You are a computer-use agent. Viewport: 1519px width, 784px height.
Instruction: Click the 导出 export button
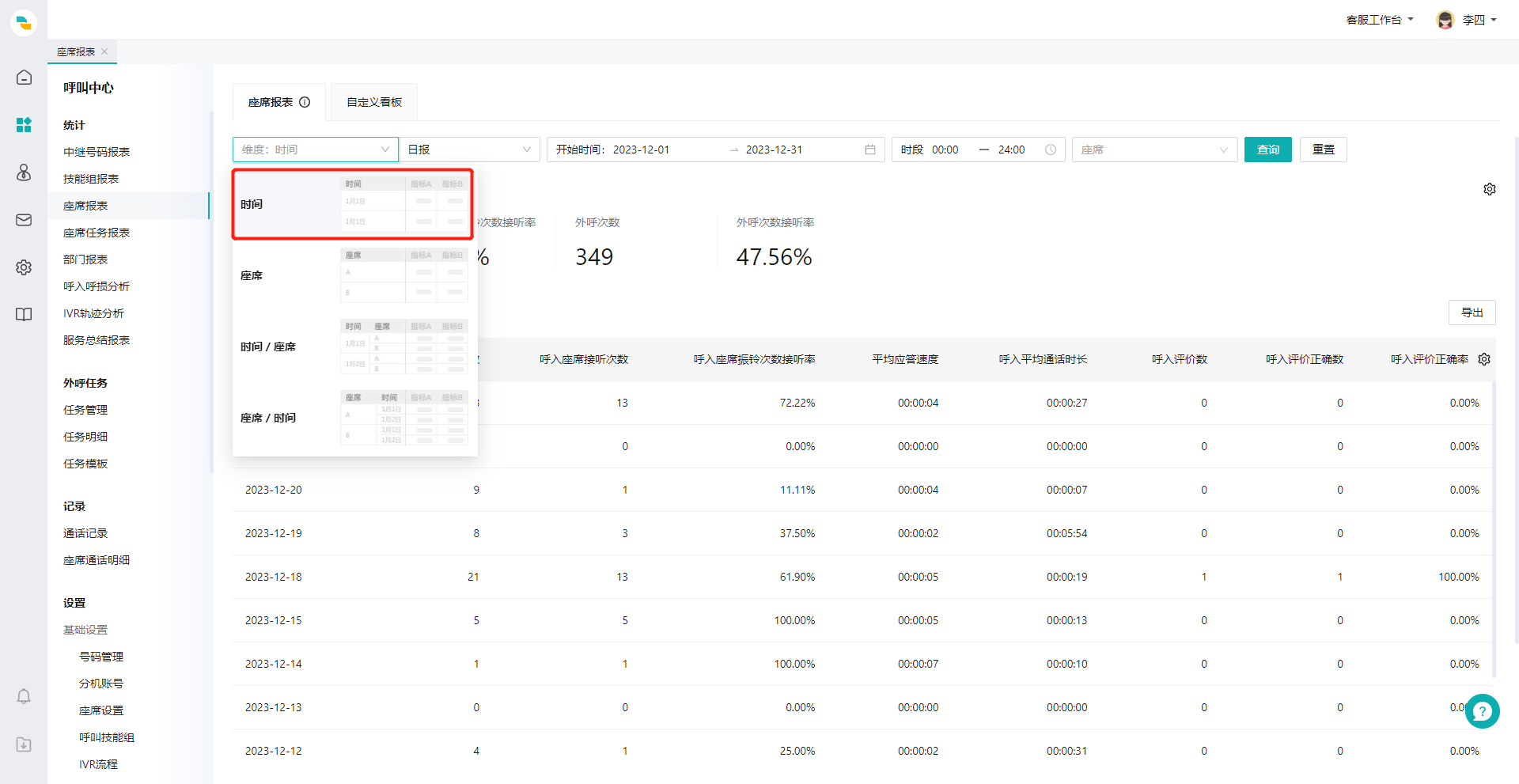[x=1472, y=312]
